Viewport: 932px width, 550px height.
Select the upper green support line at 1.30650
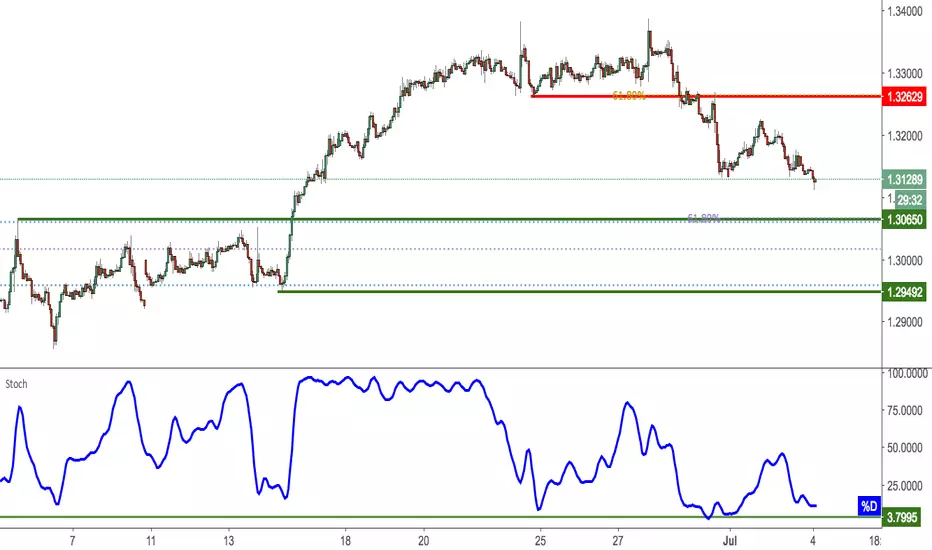click(450, 219)
